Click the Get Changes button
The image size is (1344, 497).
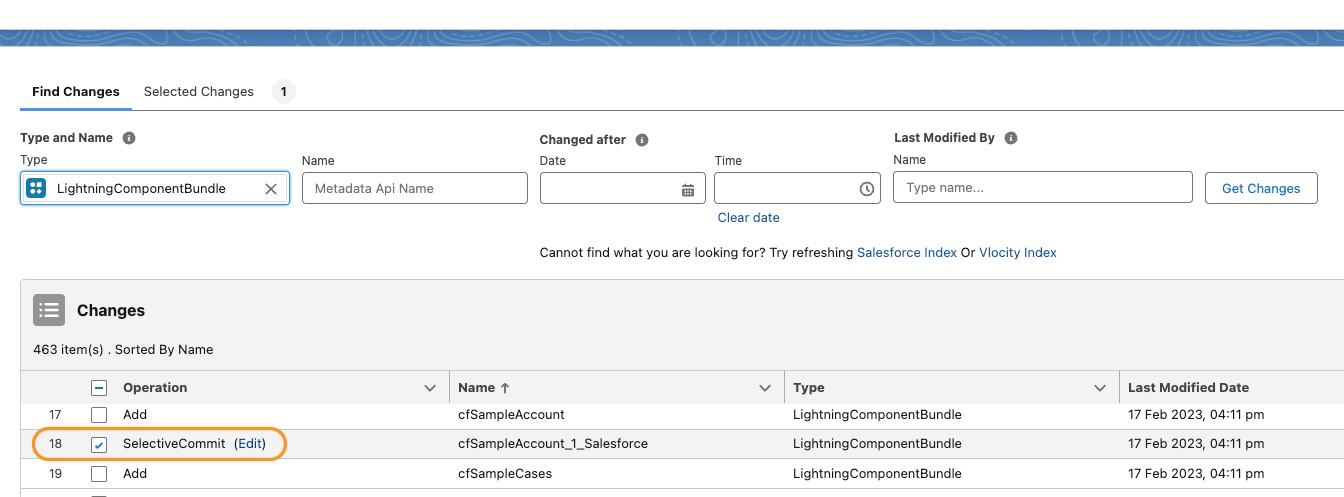coord(1261,188)
